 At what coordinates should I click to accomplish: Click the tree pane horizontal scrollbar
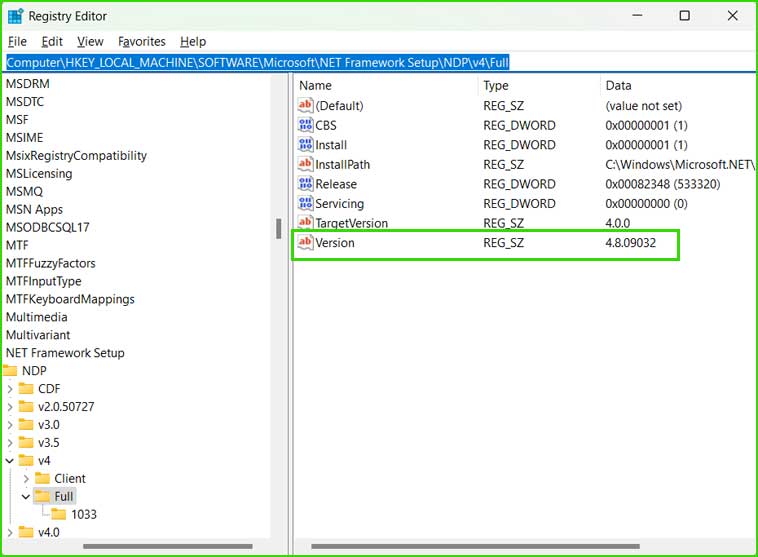tap(167, 546)
